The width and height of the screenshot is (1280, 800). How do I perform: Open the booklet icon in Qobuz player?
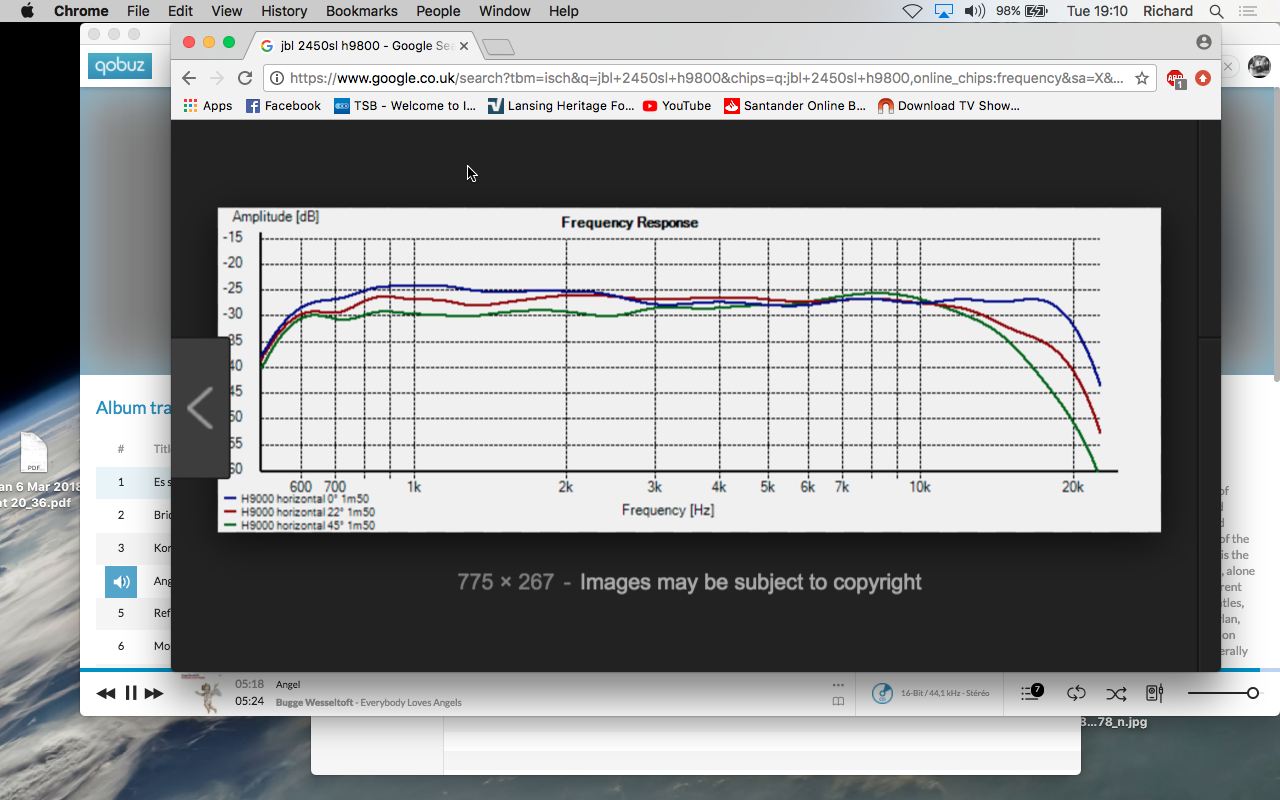[838, 702]
